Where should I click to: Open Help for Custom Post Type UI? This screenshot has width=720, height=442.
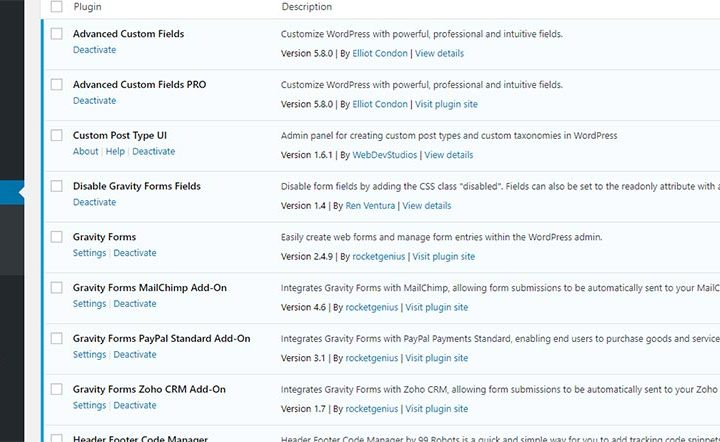pyautogui.click(x=115, y=151)
